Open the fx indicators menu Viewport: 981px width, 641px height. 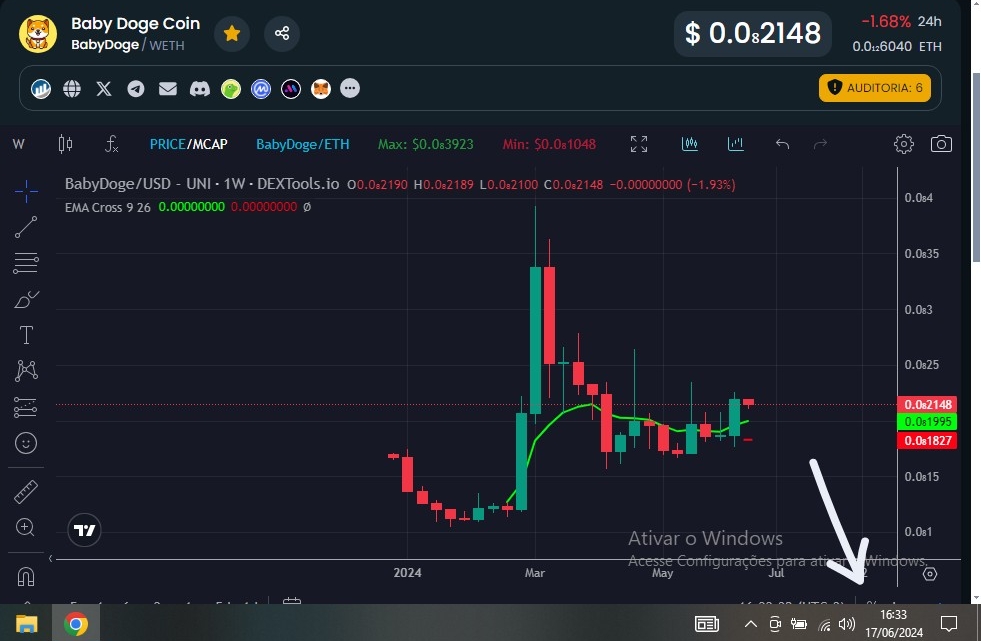coord(111,144)
